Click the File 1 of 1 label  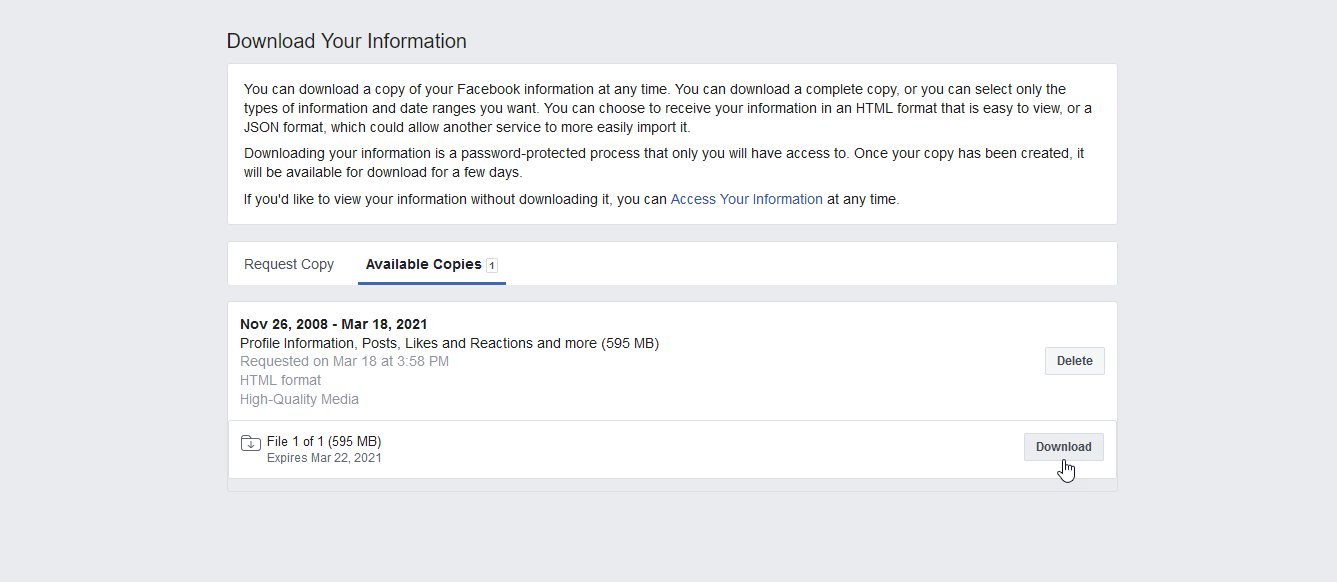[x=324, y=441]
